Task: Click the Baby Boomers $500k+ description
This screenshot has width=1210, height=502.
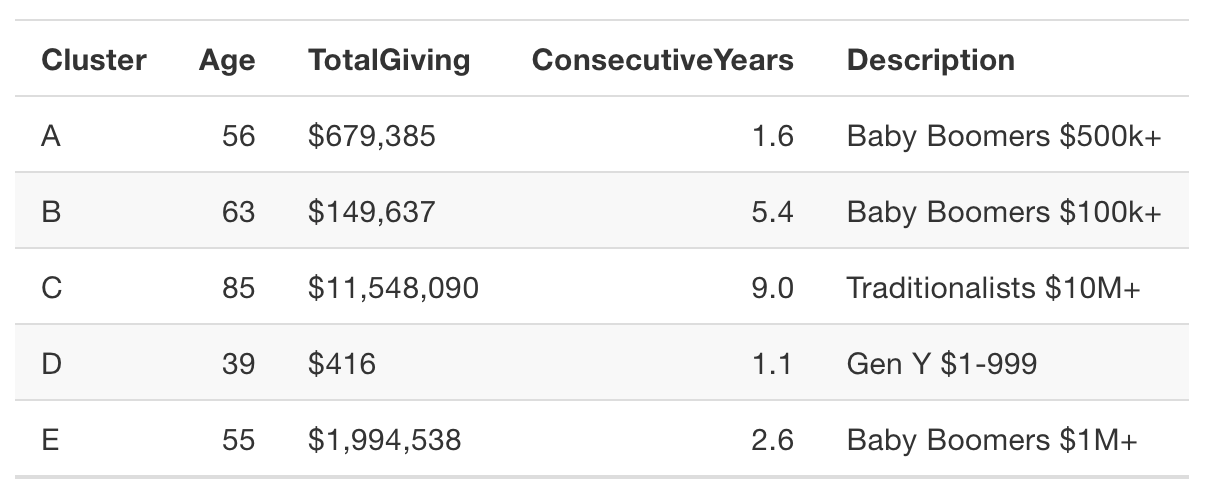Action: 1003,136
